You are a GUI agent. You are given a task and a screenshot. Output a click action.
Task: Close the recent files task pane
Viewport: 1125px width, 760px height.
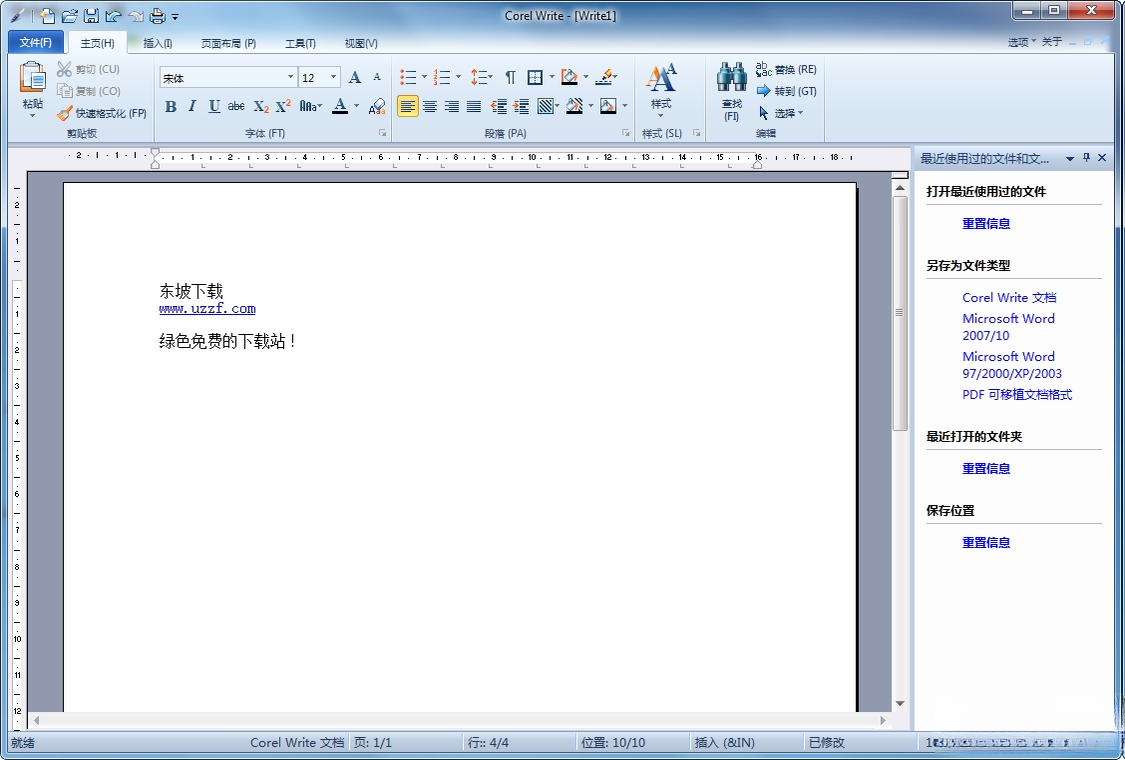pyautogui.click(x=1102, y=158)
